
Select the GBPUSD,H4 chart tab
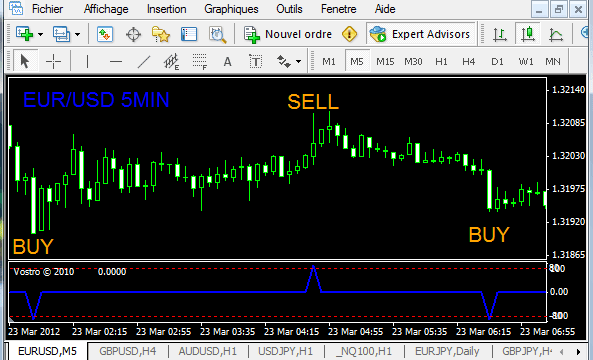tap(127, 351)
